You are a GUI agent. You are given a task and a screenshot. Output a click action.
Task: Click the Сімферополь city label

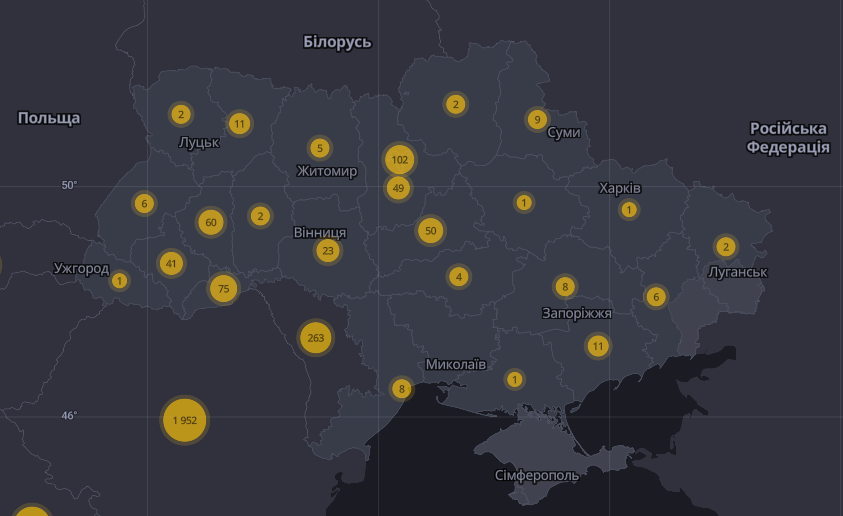[537, 476]
